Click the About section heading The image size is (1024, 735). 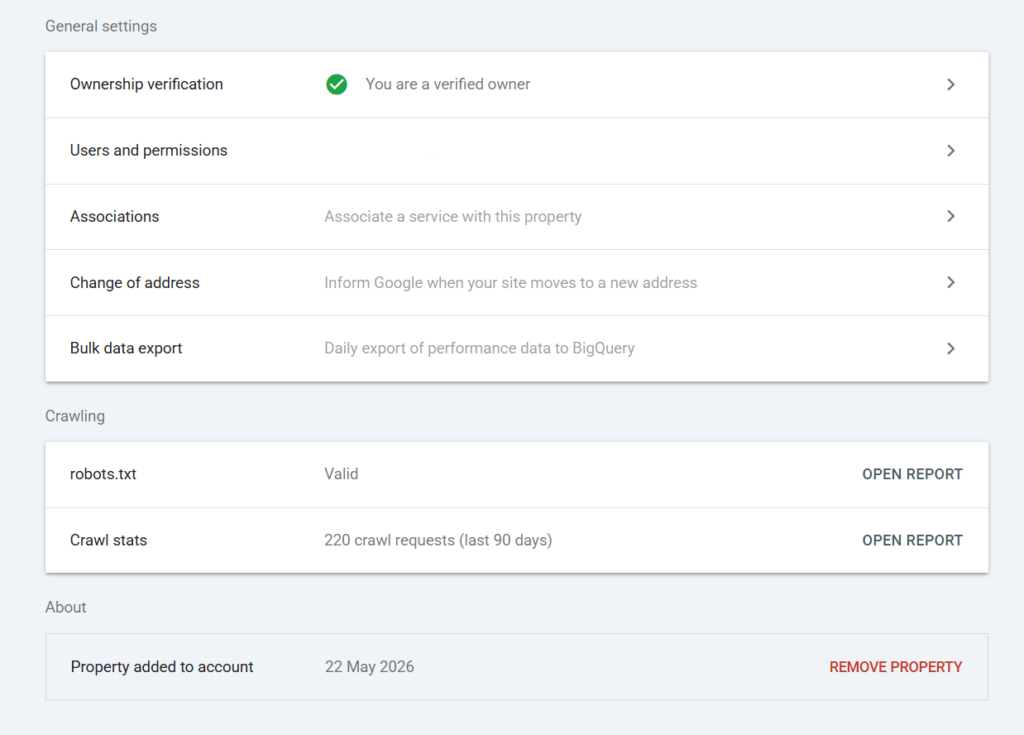pos(65,608)
